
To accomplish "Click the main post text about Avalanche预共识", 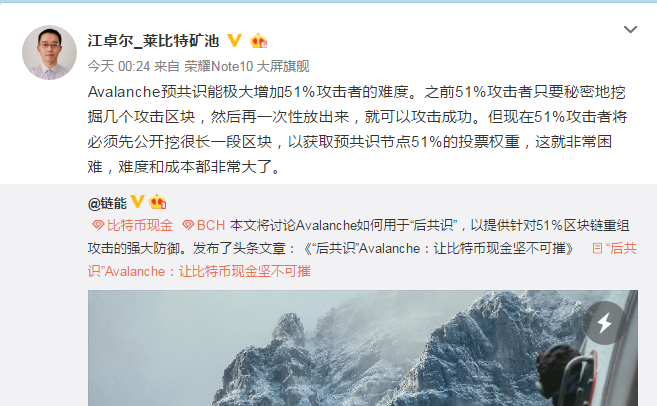I will point(357,129).
